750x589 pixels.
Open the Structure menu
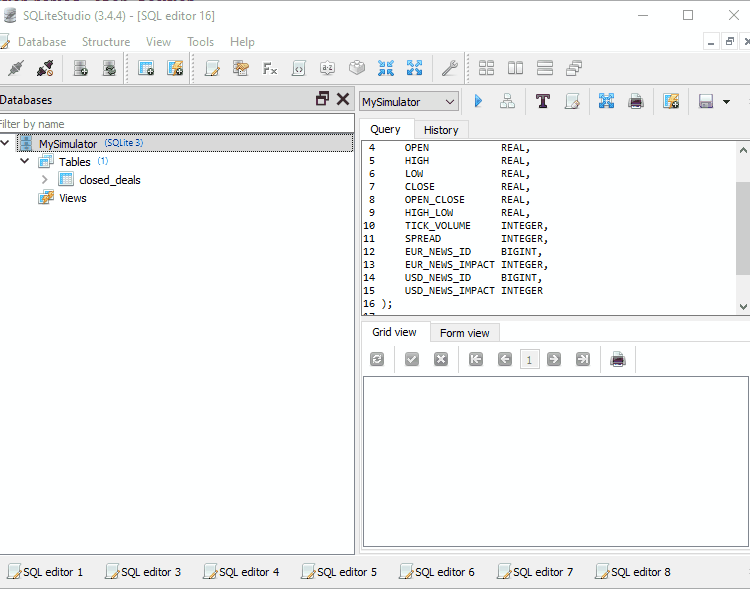(106, 42)
